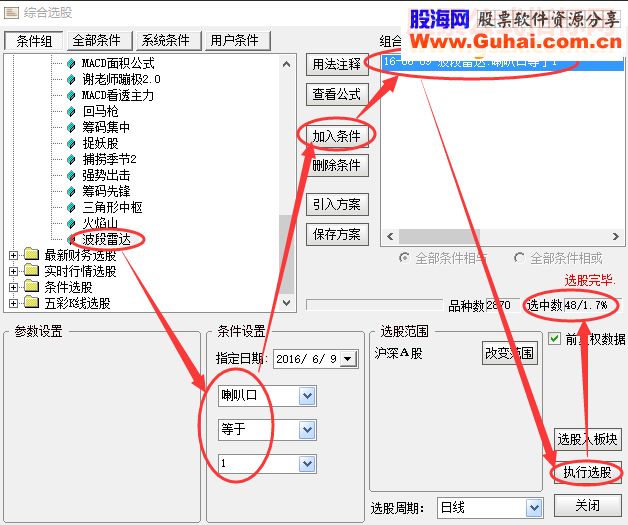Click the 实时行情选股 folder icon
Viewport: 628px width, 525px height.
pos(31,271)
